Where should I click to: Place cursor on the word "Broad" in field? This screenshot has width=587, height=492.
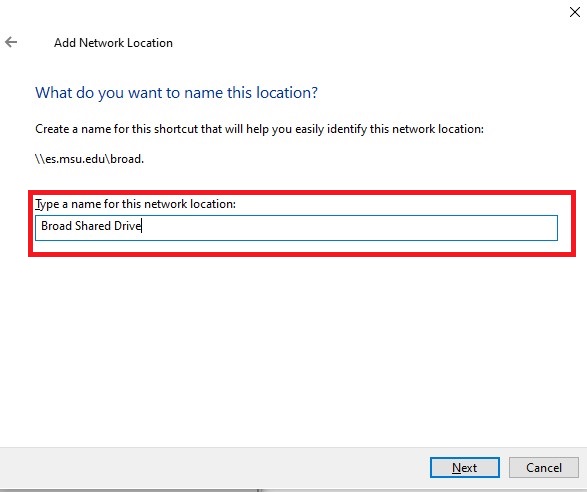coord(56,226)
